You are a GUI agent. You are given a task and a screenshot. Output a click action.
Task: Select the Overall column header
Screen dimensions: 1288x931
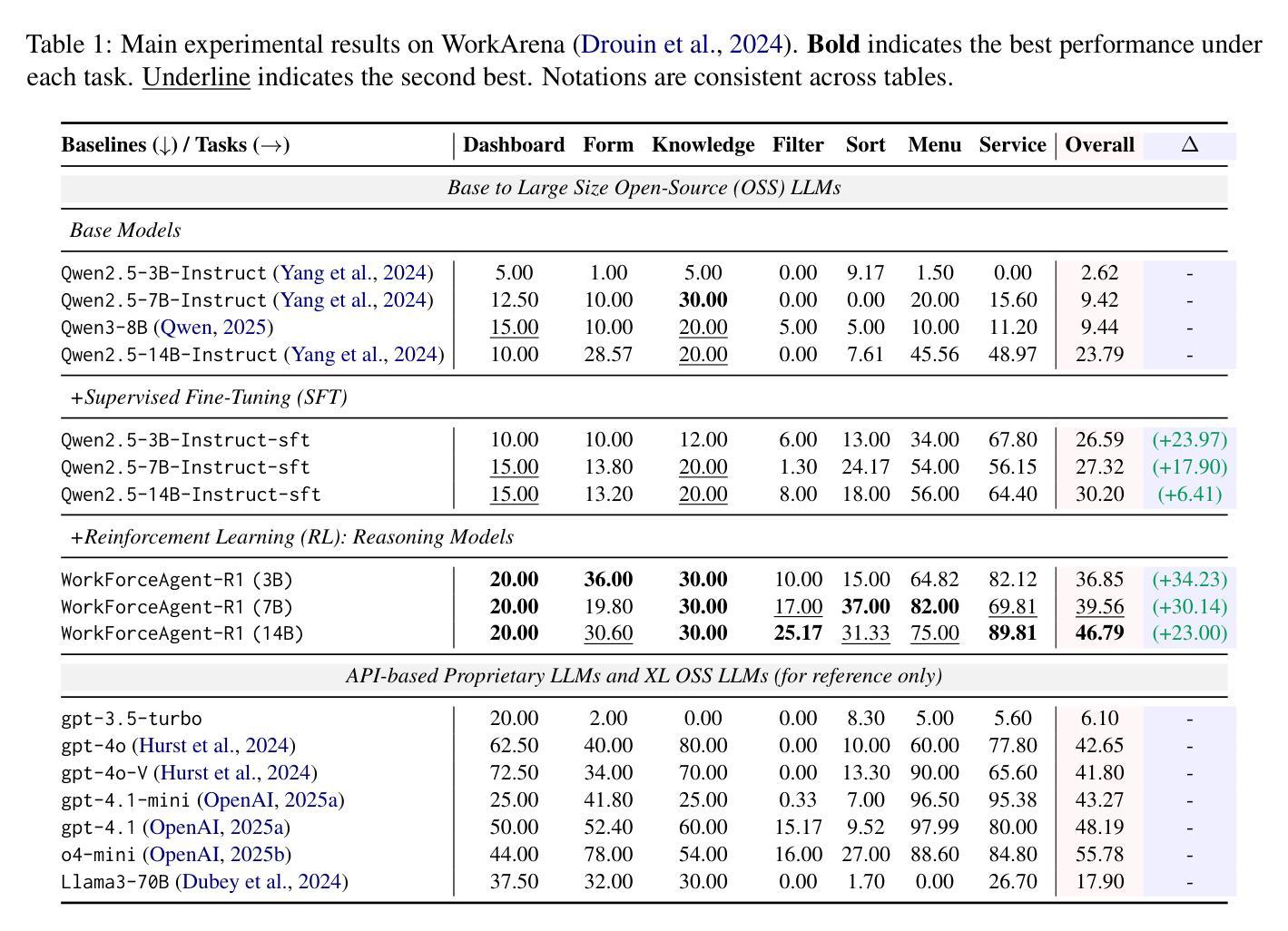pos(1099,145)
